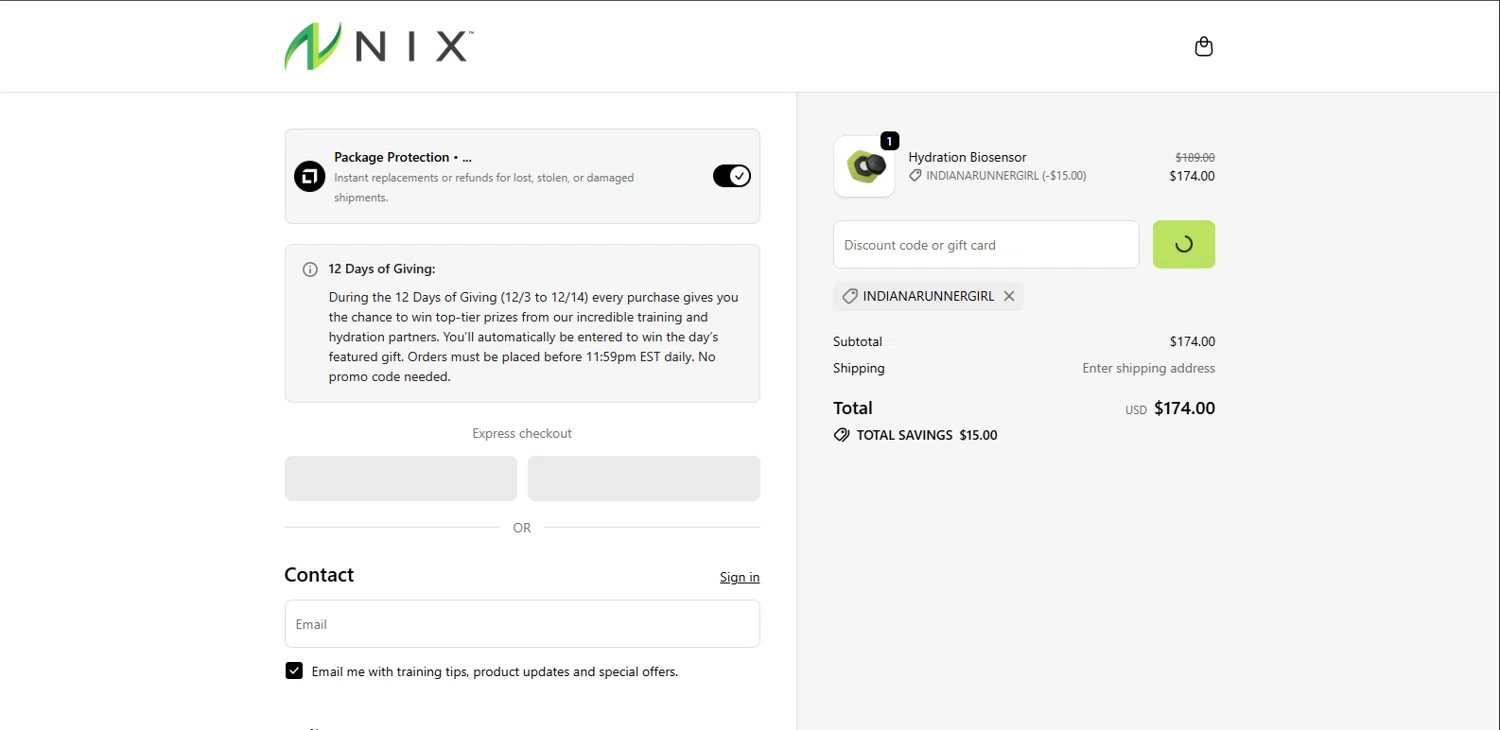Viewport: 1500px width, 730px height.
Task: Click the Hydration Biosensor product thumbnail
Action: pos(864,166)
